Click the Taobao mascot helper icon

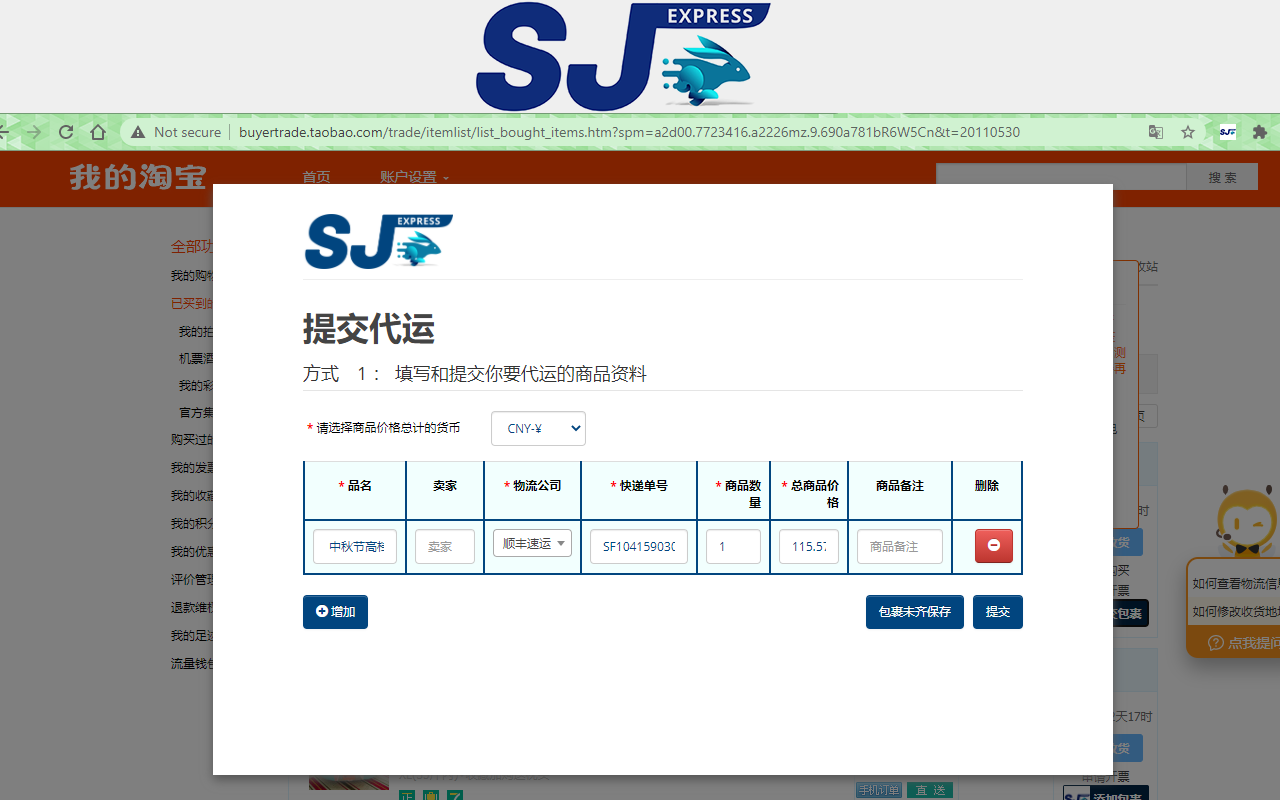pyautogui.click(x=1247, y=520)
